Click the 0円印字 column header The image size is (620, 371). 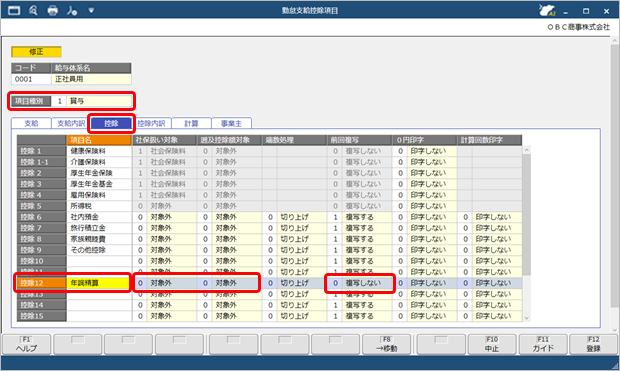[424, 140]
